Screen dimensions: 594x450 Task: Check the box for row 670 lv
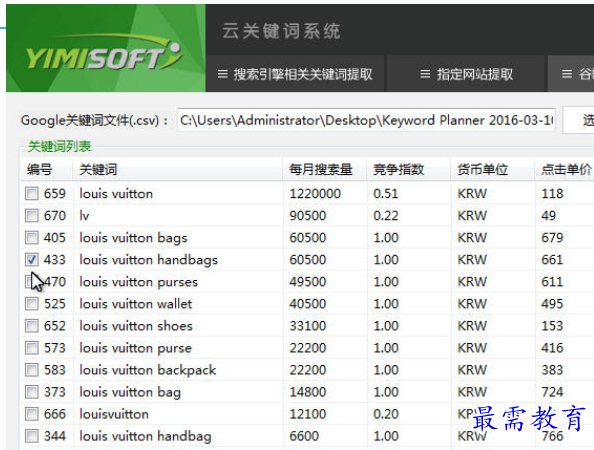click(31, 216)
